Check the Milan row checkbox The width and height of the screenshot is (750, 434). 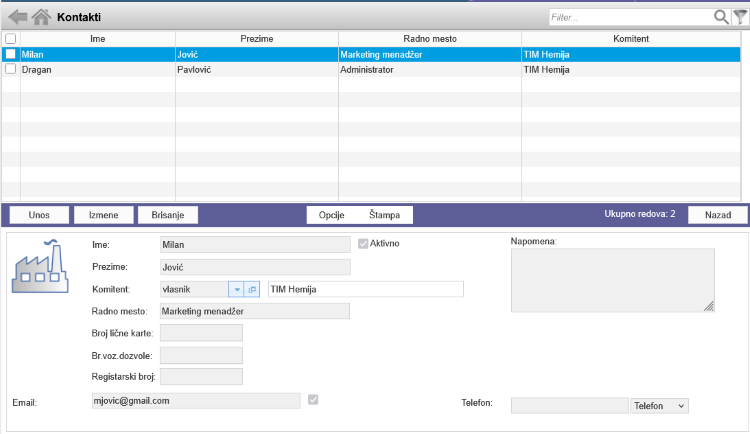click(x=11, y=54)
